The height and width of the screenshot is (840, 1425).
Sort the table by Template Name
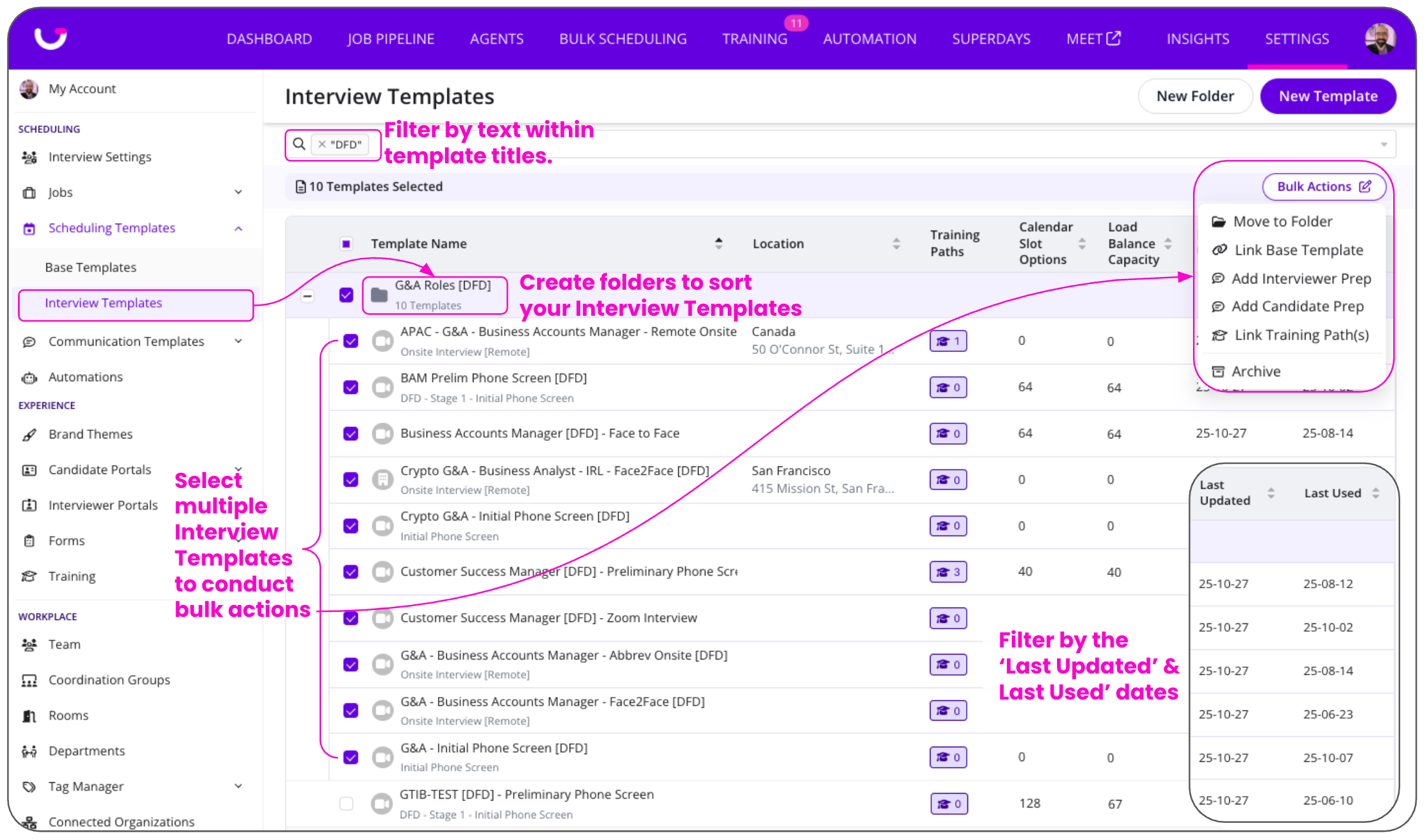[x=718, y=244]
